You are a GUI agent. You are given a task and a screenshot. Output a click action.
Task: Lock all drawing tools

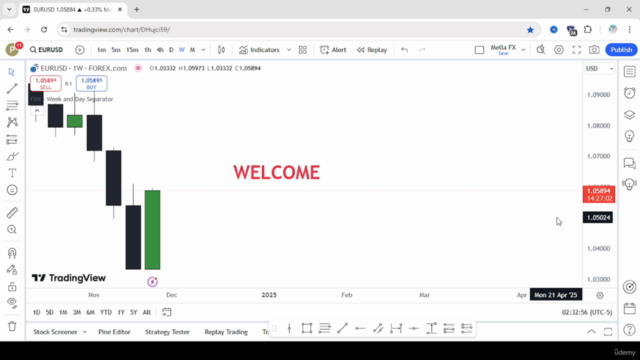pyautogui.click(x=12, y=287)
